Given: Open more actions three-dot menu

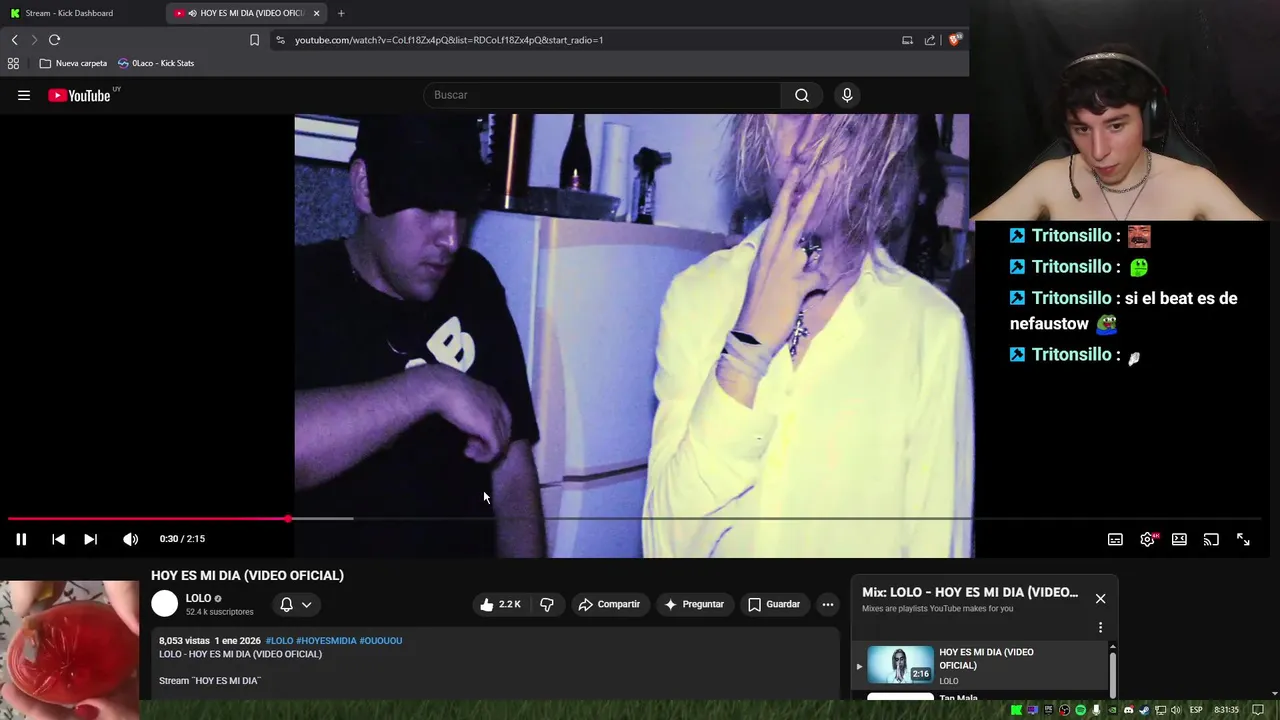Looking at the screenshot, I should coord(827,604).
